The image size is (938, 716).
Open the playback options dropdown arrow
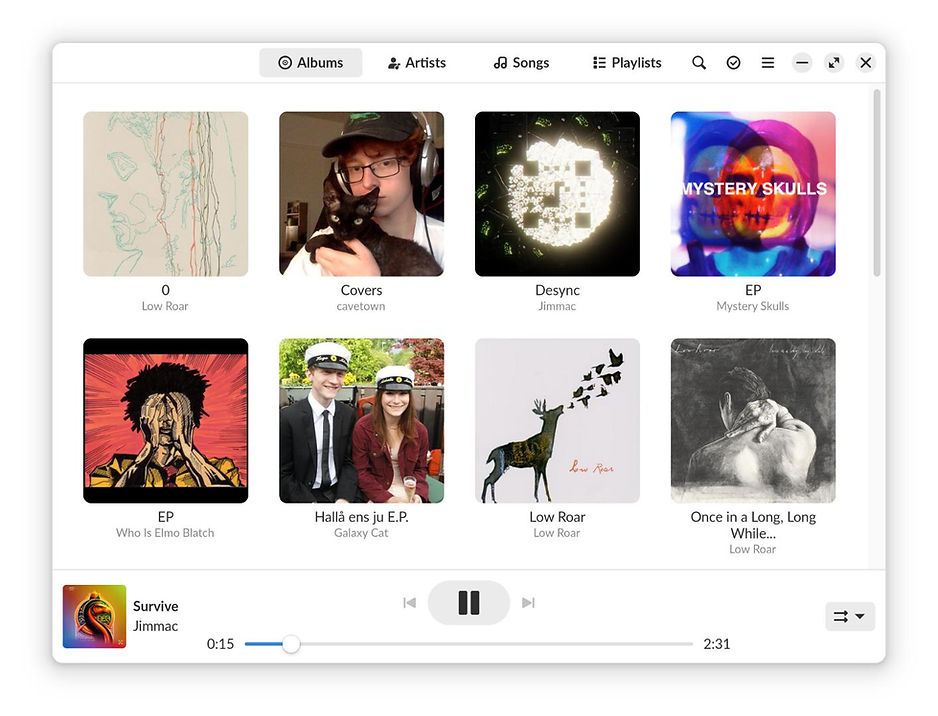[861, 617]
